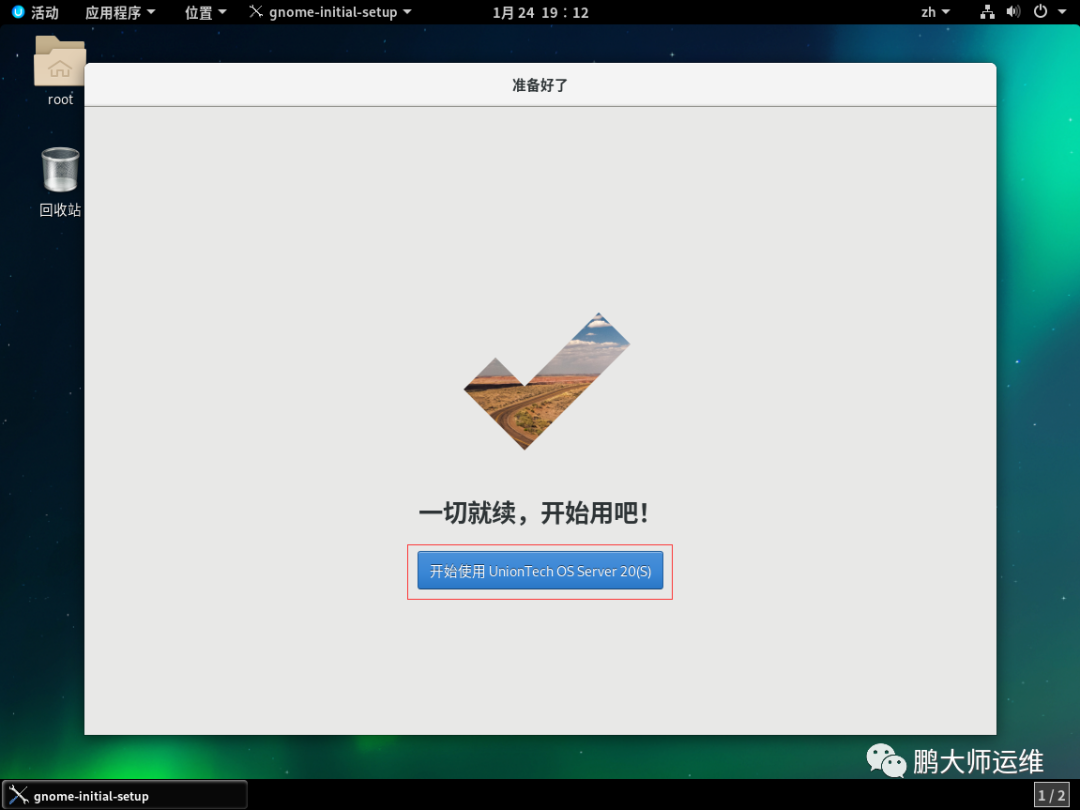
Task: Click the 1/2 workspace switcher
Action: tap(1051, 796)
